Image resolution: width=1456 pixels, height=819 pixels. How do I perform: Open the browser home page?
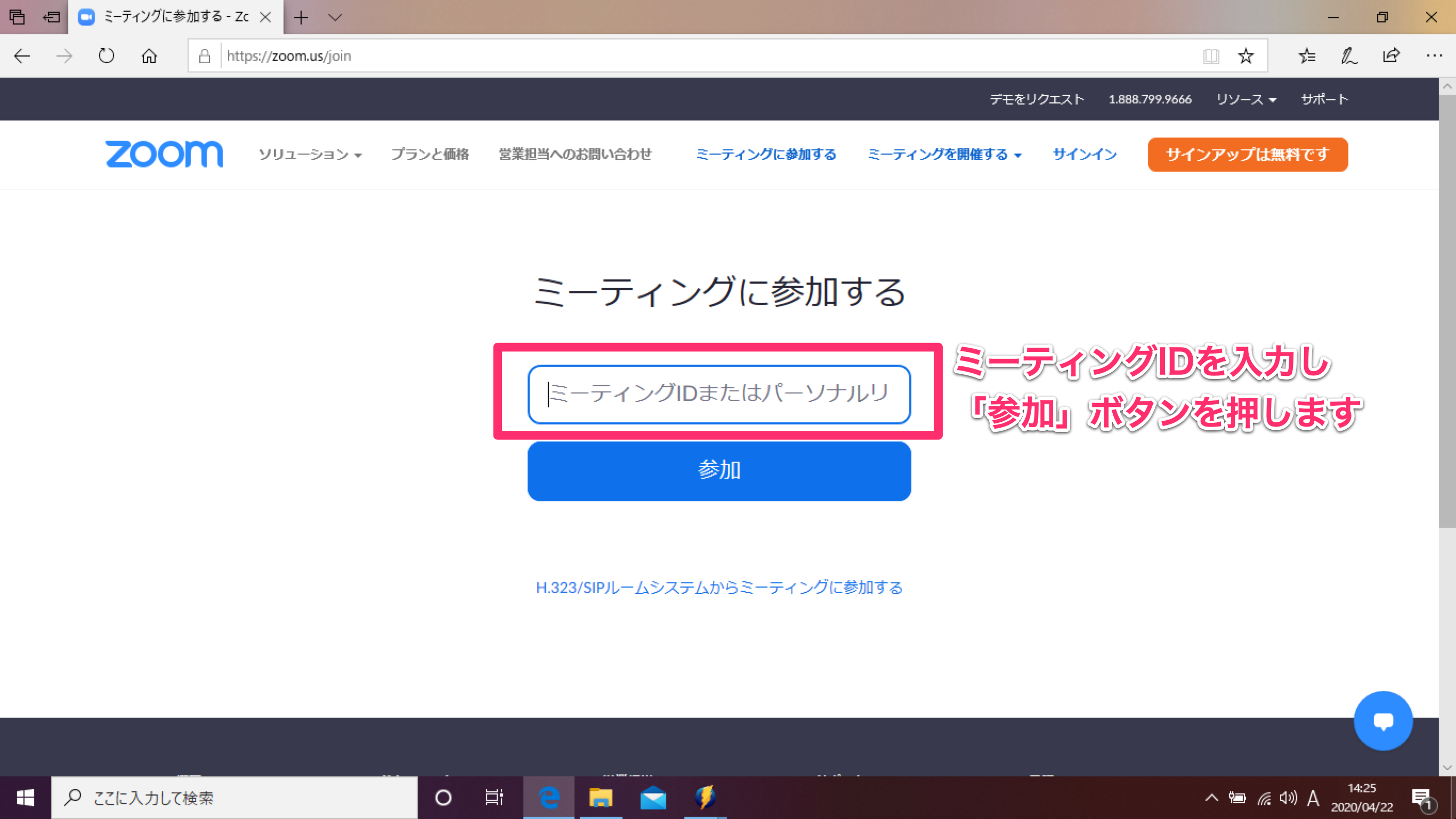click(148, 55)
